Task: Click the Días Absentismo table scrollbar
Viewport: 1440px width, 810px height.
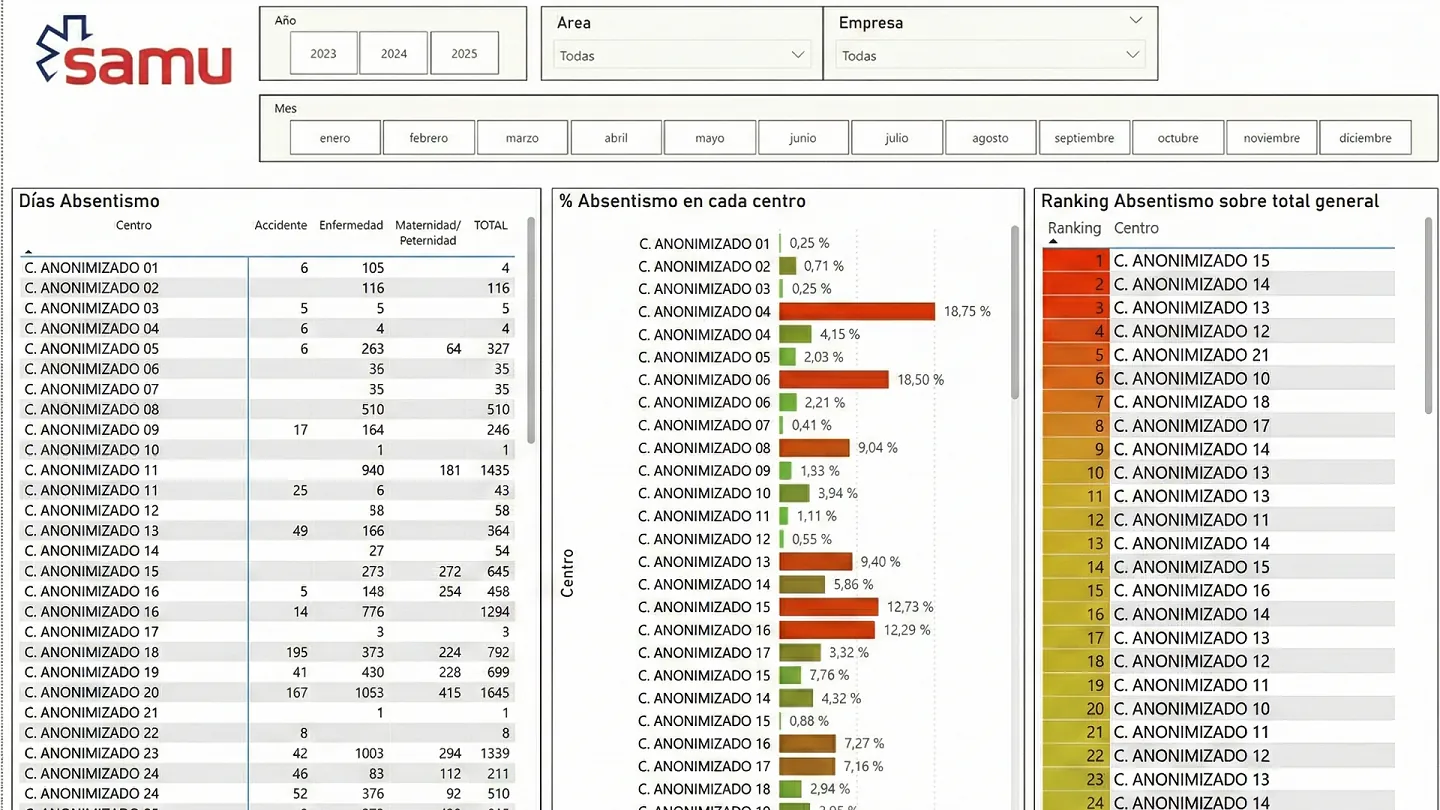Action: (530, 330)
